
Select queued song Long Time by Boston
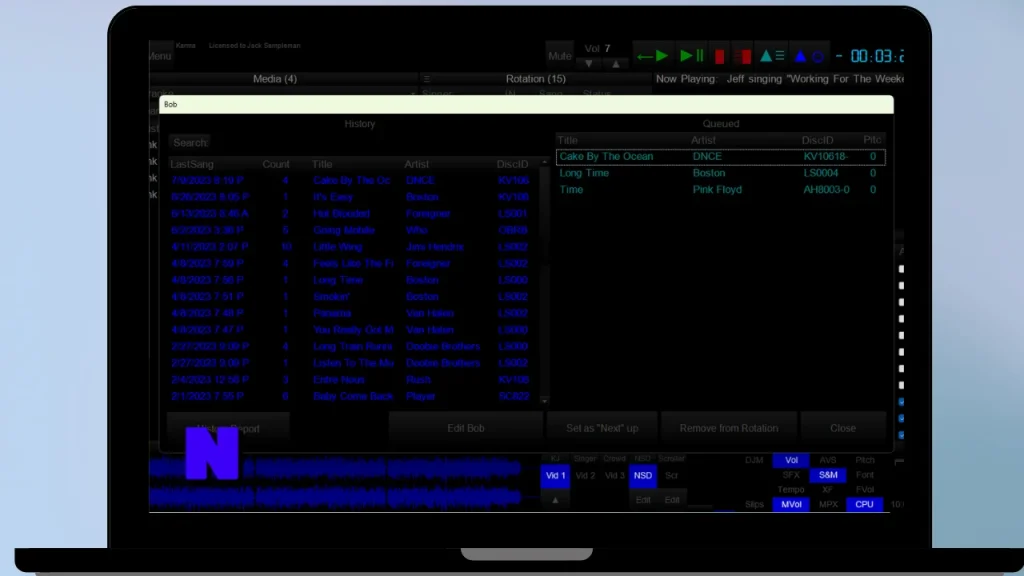click(720, 173)
